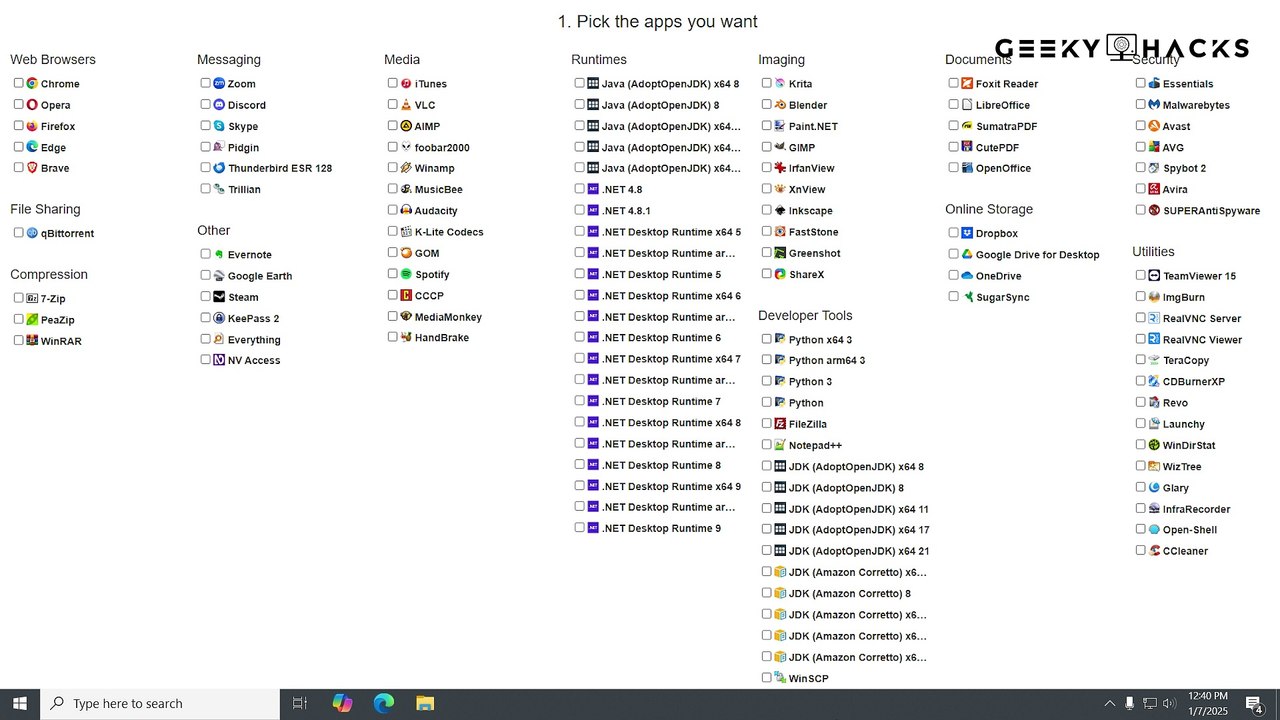Click the Steam icon
Screen dimensions: 1280x720
click(x=219, y=297)
